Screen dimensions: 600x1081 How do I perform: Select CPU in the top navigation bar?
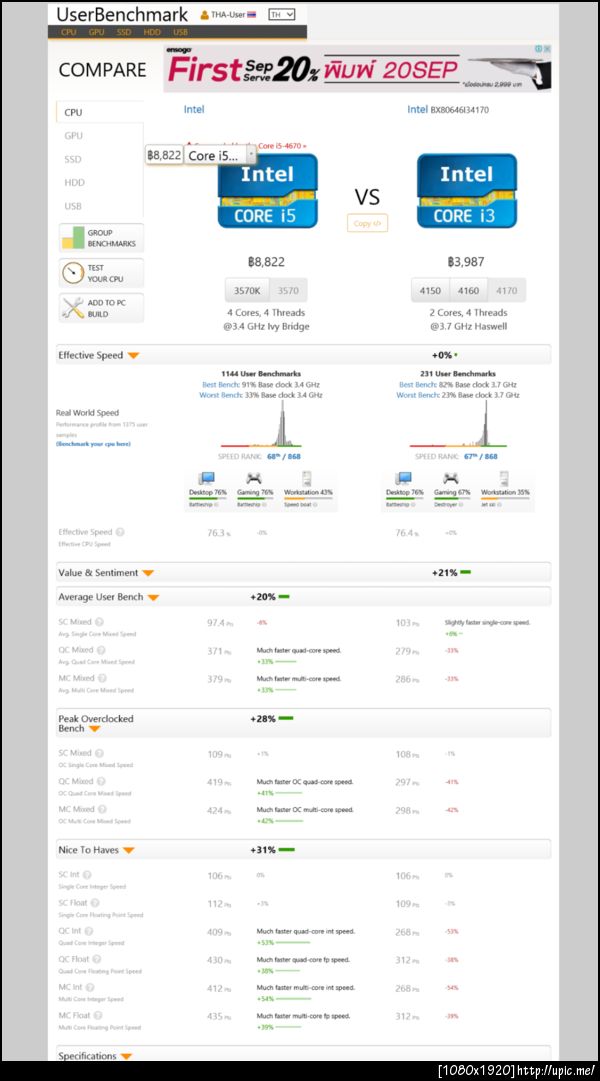68,32
